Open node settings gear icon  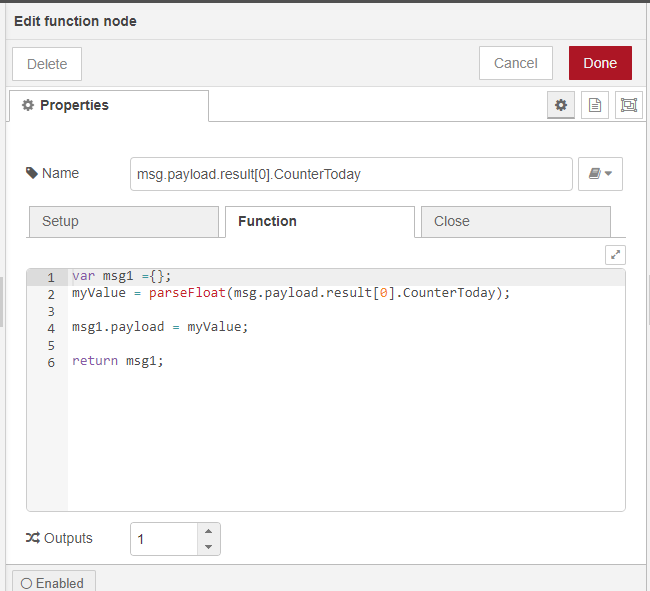[x=561, y=105]
